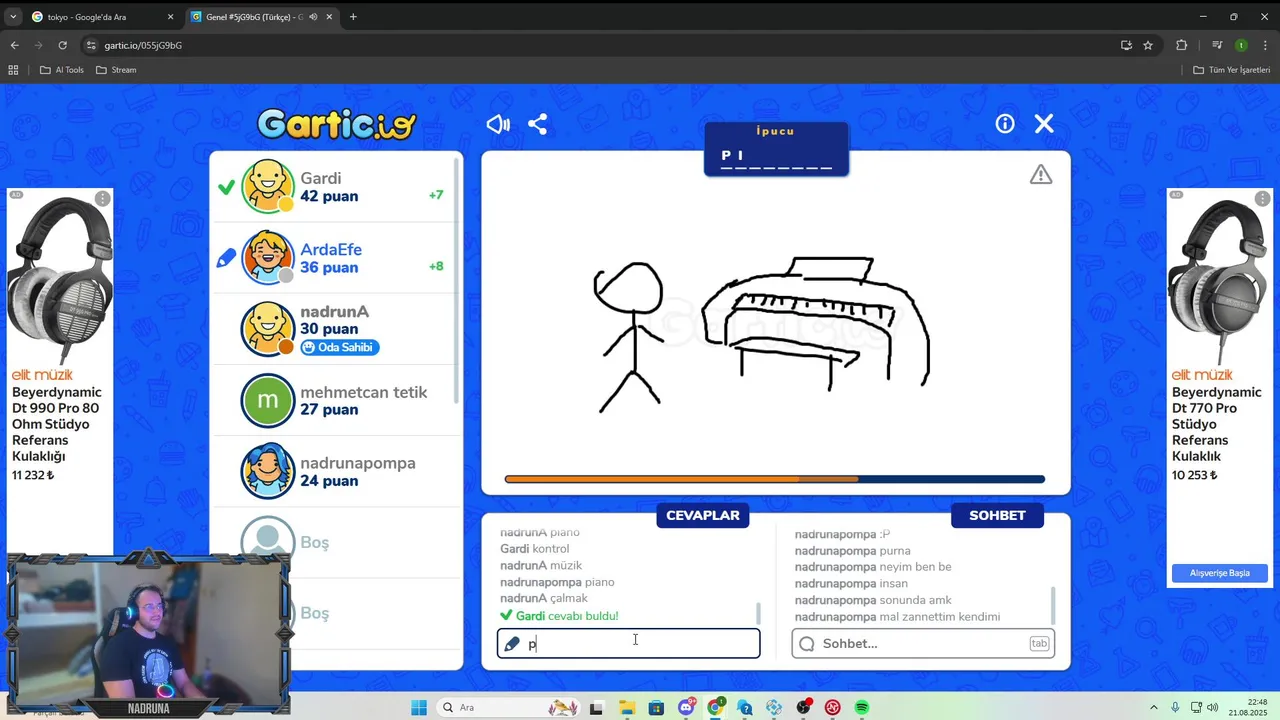Screen dimensions: 1280x720
Task: Open the AI Tools bookmark folder
Action: [62, 70]
